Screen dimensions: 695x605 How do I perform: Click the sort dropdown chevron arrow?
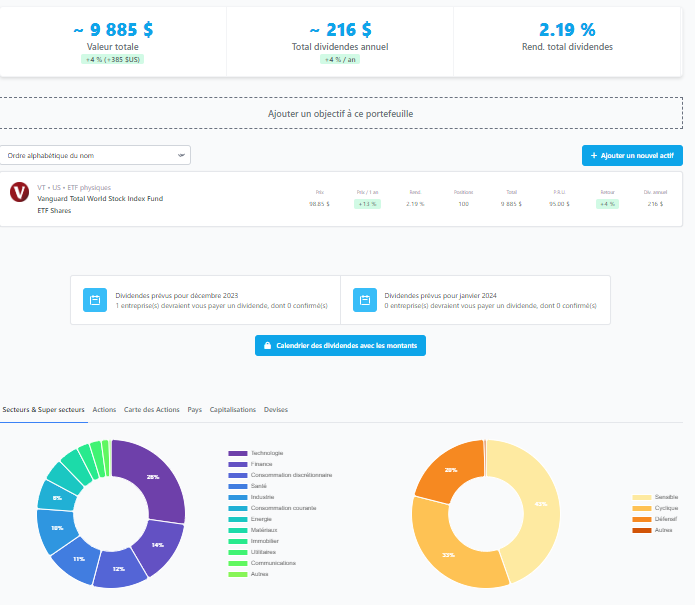point(181,155)
